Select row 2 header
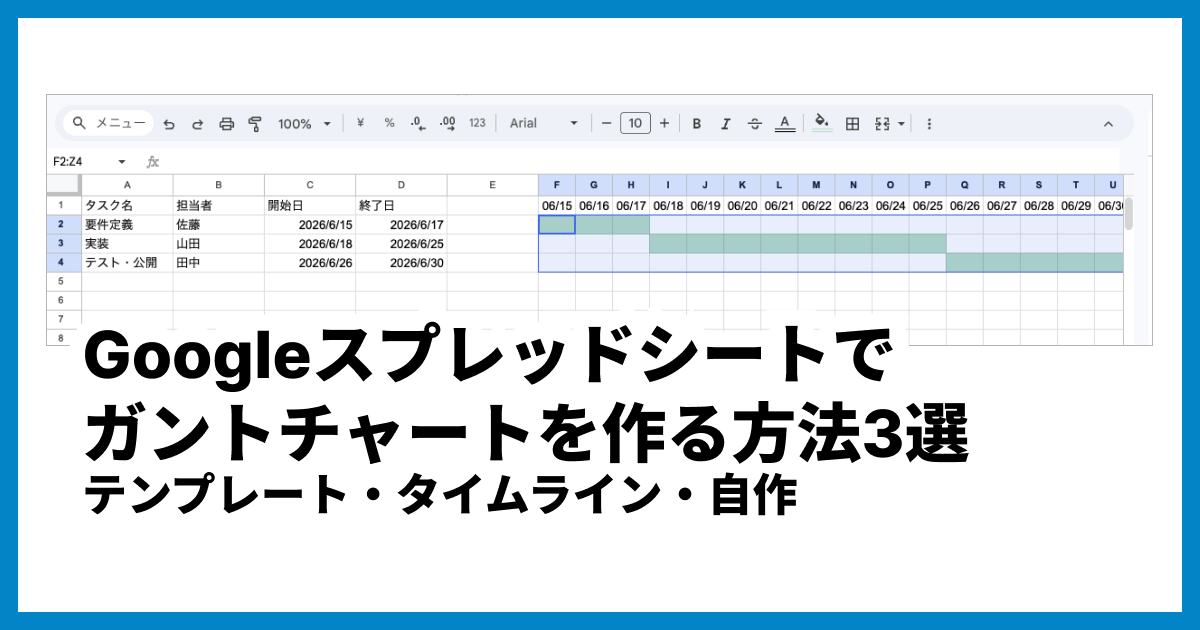Image resolution: width=1200 pixels, height=630 pixels. click(x=64, y=224)
